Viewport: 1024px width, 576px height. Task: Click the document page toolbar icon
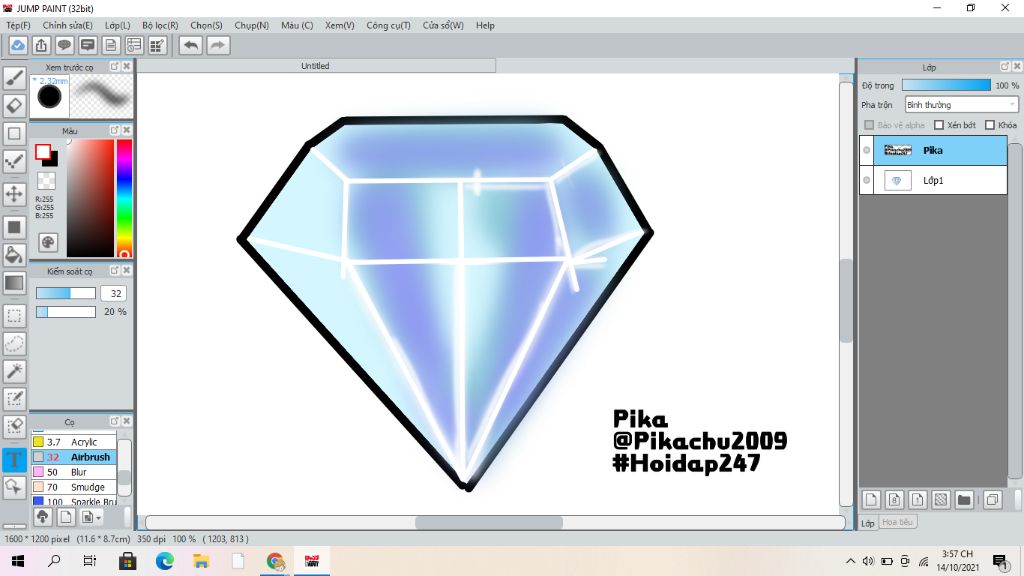tap(111, 45)
